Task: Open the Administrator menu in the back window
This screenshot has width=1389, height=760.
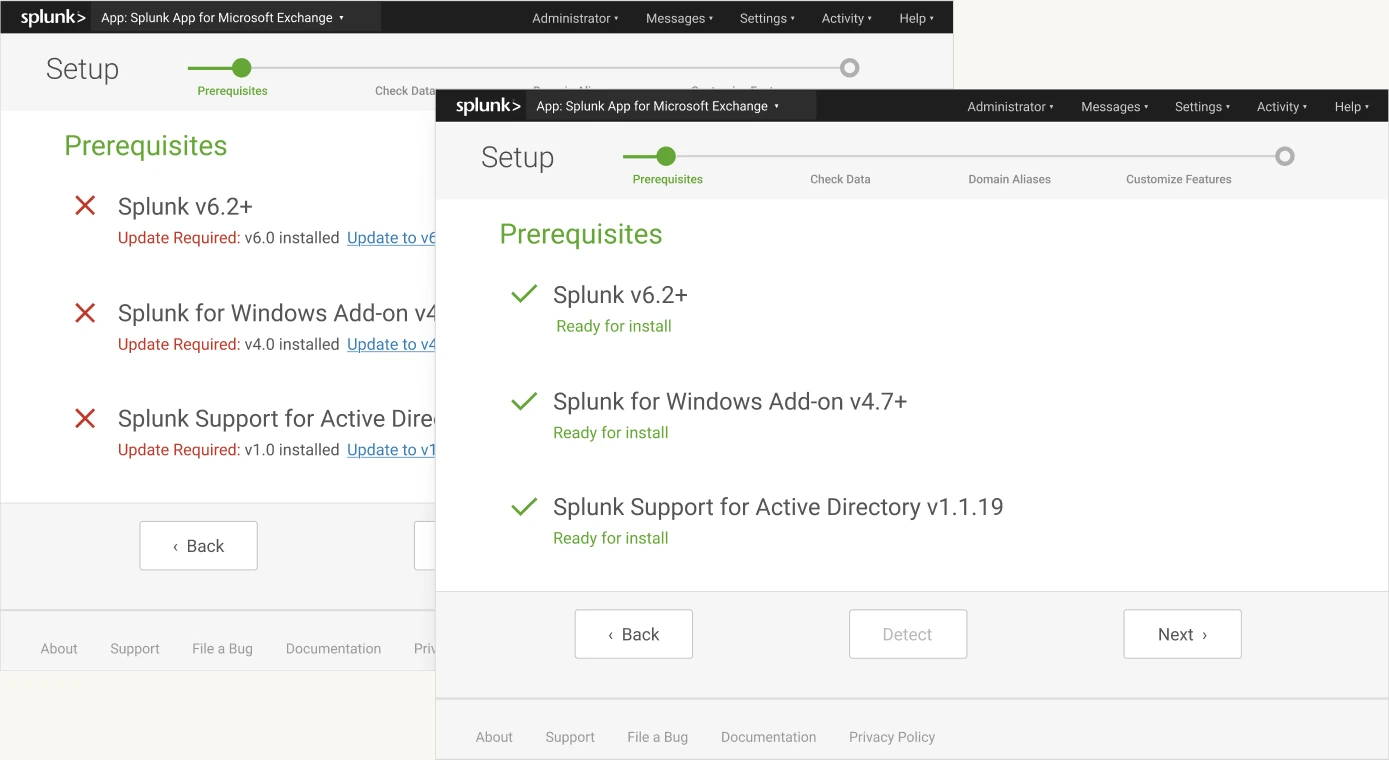Action: pyautogui.click(x=575, y=19)
